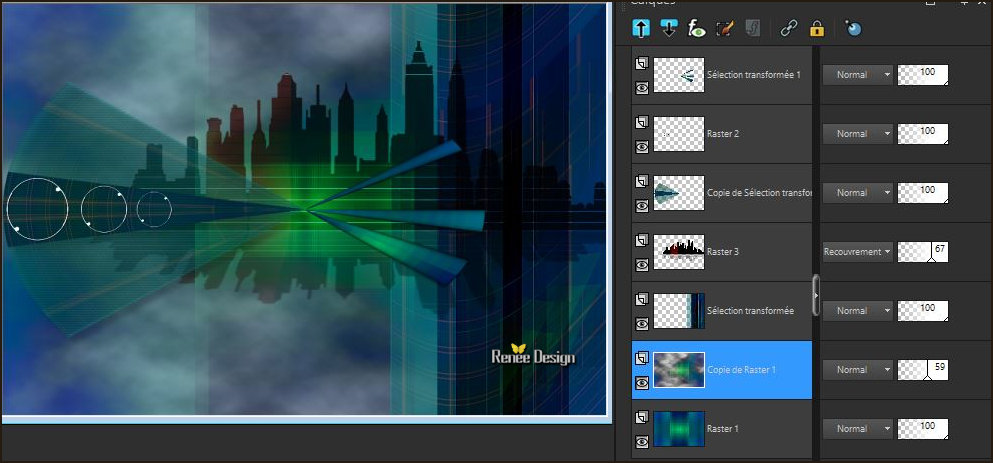Select the highlighted Copie de Raster 1 name
This screenshot has height=463, width=993.
pos(742,369)
